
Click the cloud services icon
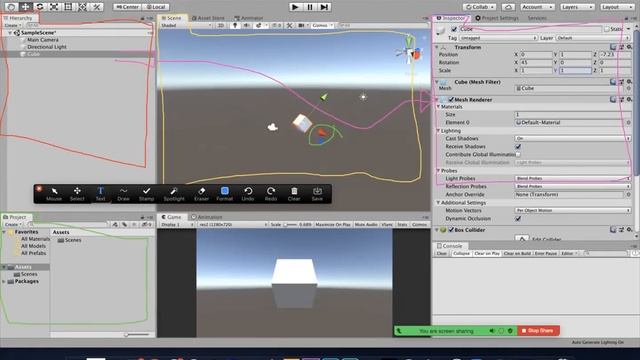508,7
